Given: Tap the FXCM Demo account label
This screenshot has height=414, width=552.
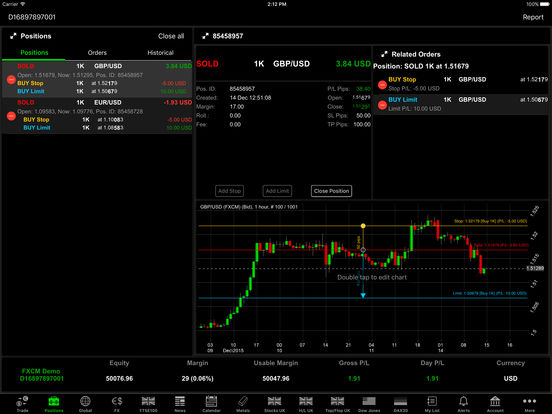Looking at the screenshot, I should (x=41, y=371).
